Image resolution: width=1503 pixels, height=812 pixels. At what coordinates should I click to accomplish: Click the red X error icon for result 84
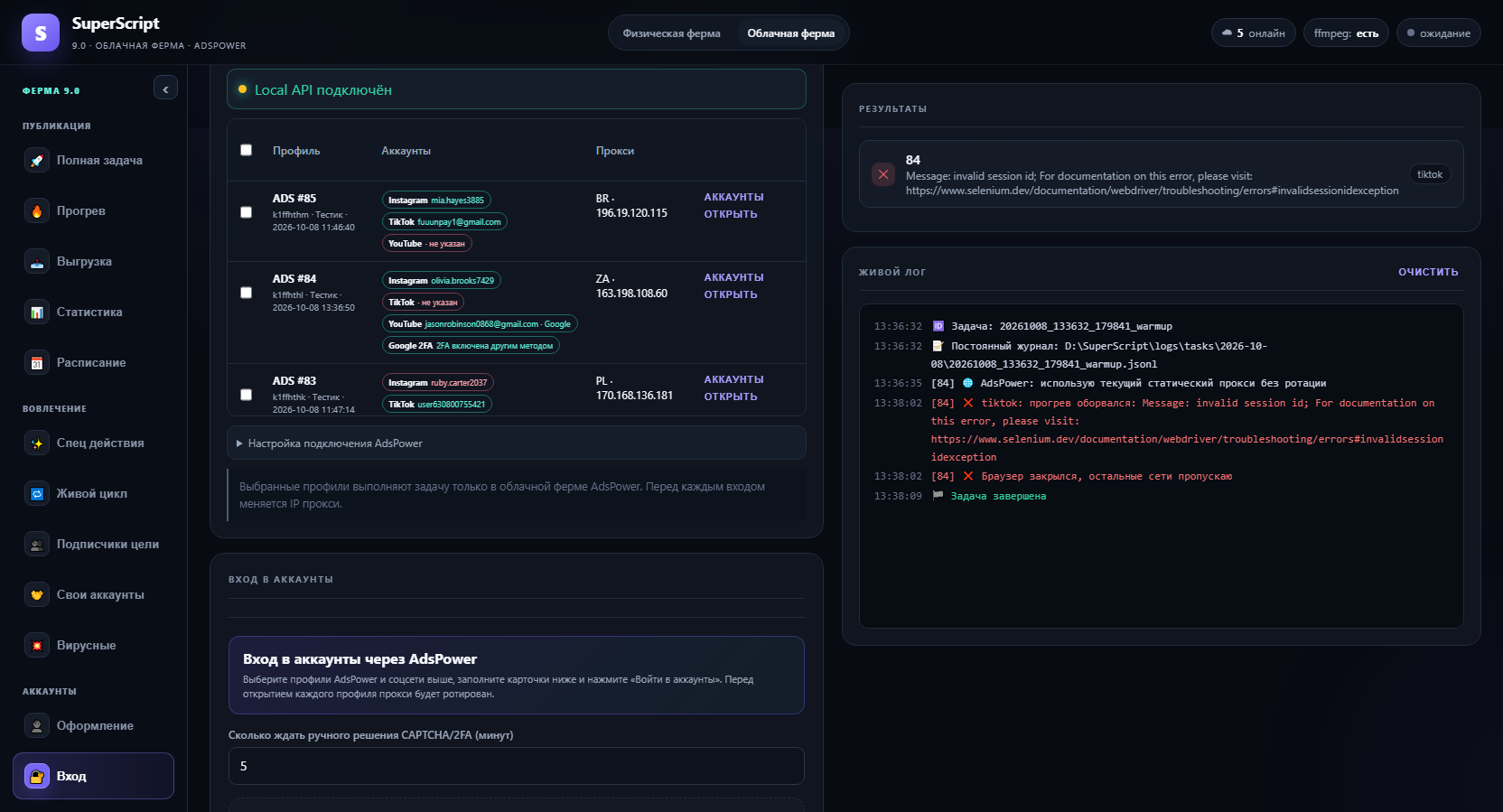[x=883, y=174]
